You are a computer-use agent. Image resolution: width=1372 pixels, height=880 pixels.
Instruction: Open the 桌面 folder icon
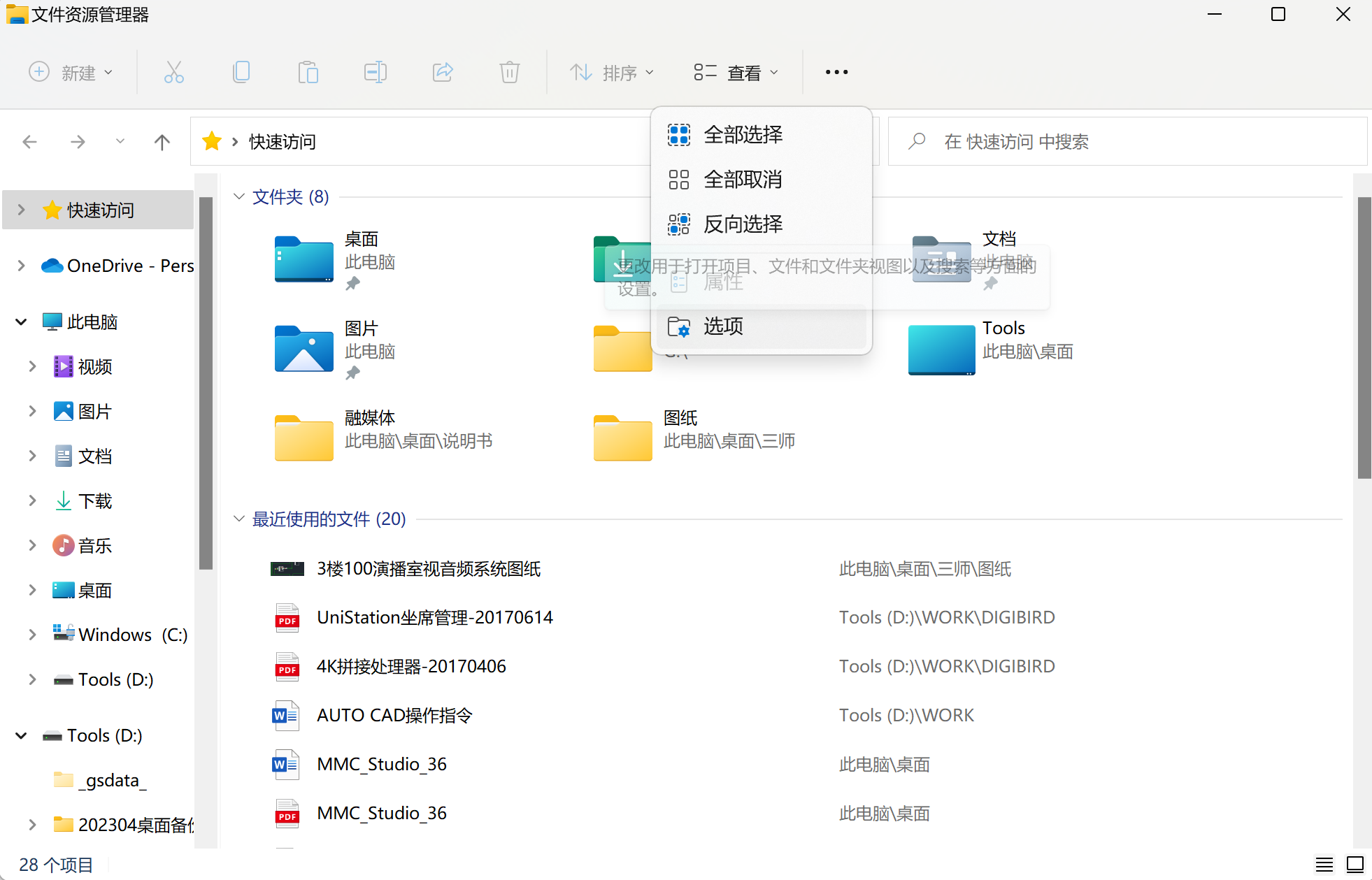(304, 259)
